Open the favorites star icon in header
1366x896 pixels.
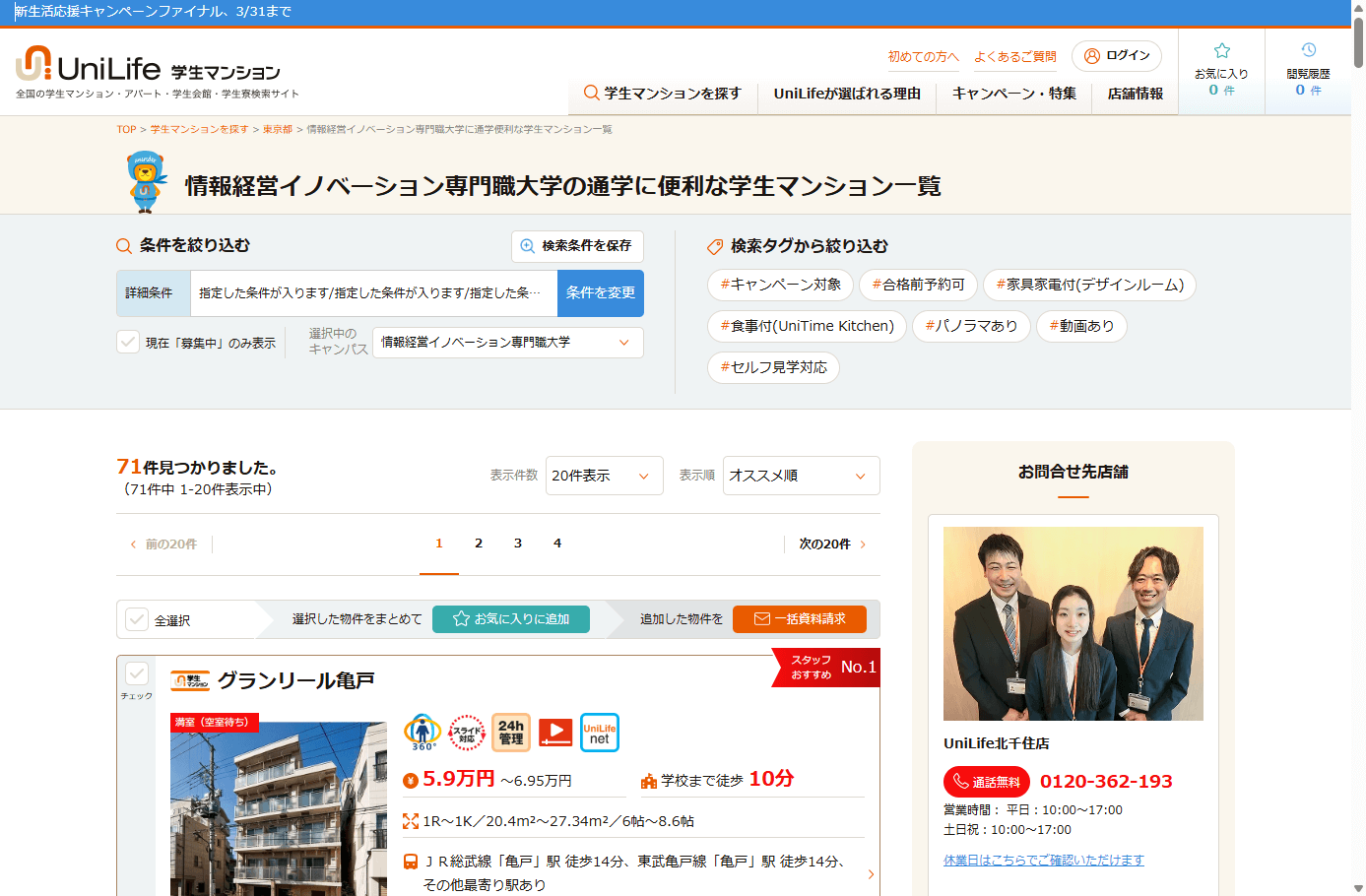(1221, 51)
